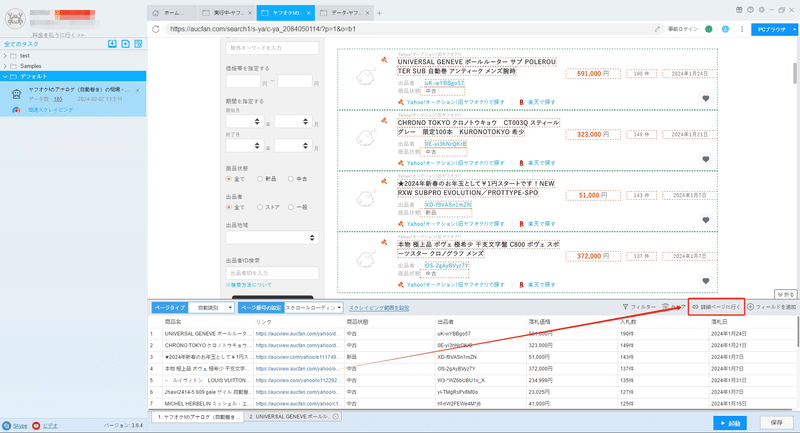Close the ヤフオクのアナログ task in sidebar
800x433 pixels.
(x=137, y=90)
